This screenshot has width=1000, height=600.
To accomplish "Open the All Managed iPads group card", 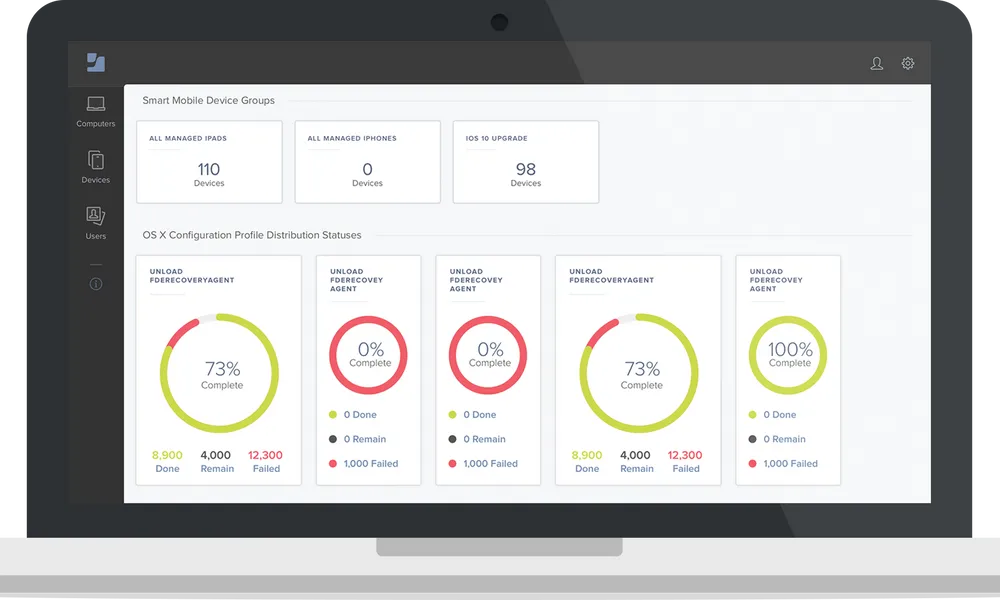I will pos(209,162).
